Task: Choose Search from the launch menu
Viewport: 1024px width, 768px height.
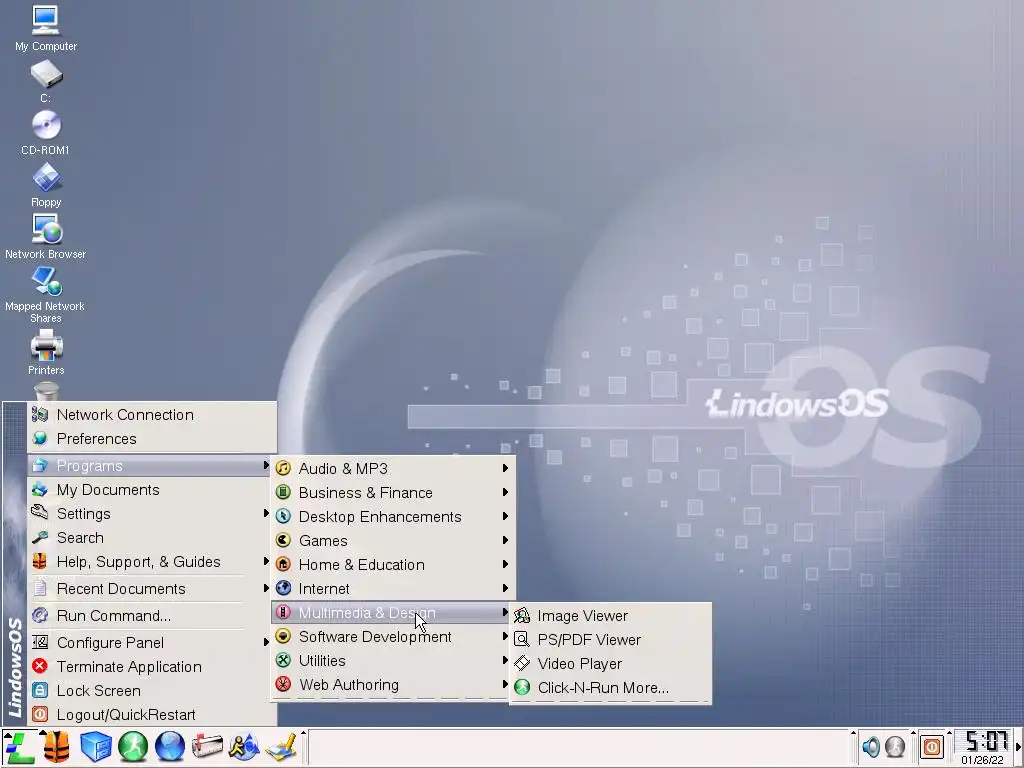Action: [150, 537]
